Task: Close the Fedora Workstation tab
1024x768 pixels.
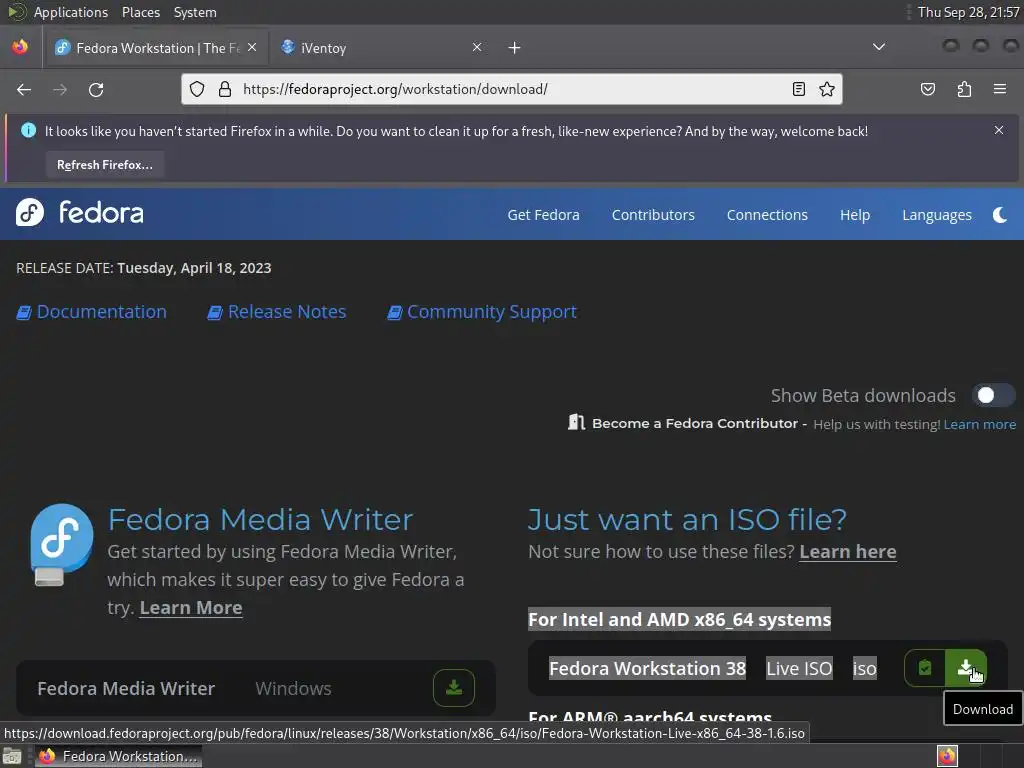Action: [x=252, y=47]
